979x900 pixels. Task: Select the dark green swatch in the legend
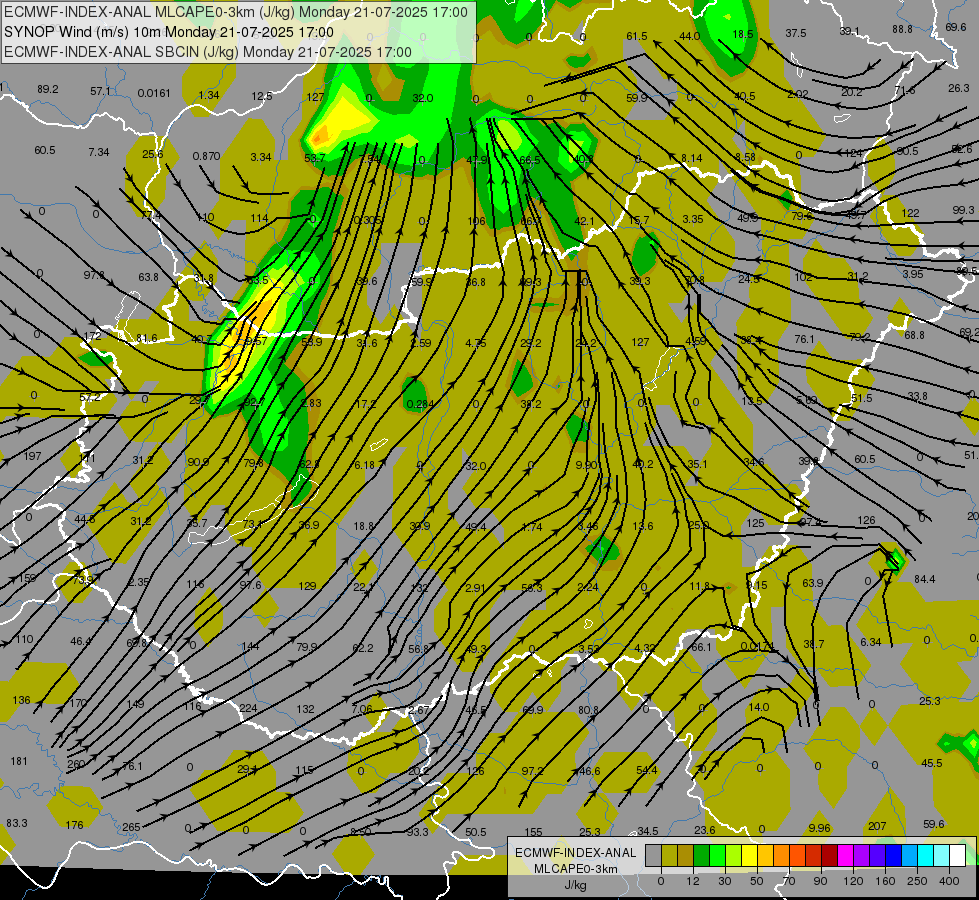point(701,855)
